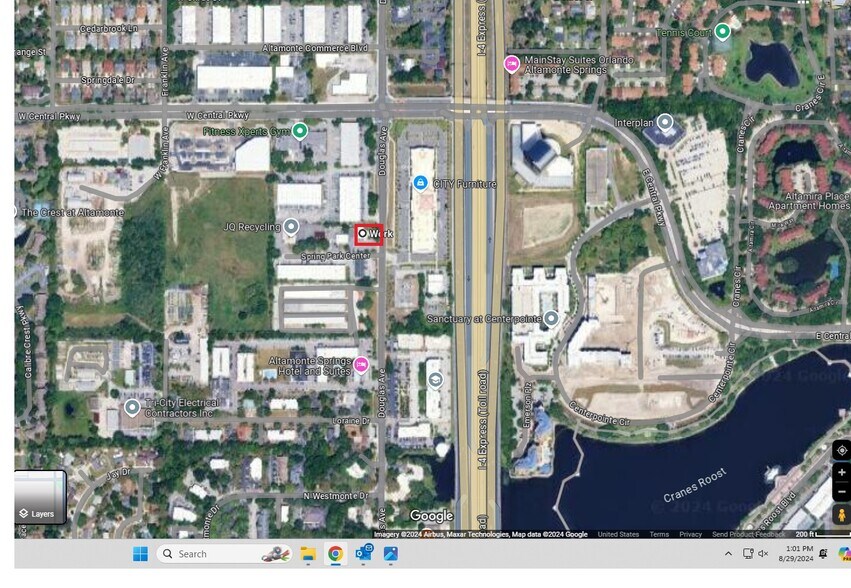Click the Springdale Dr street label

(x=107, y=80)
